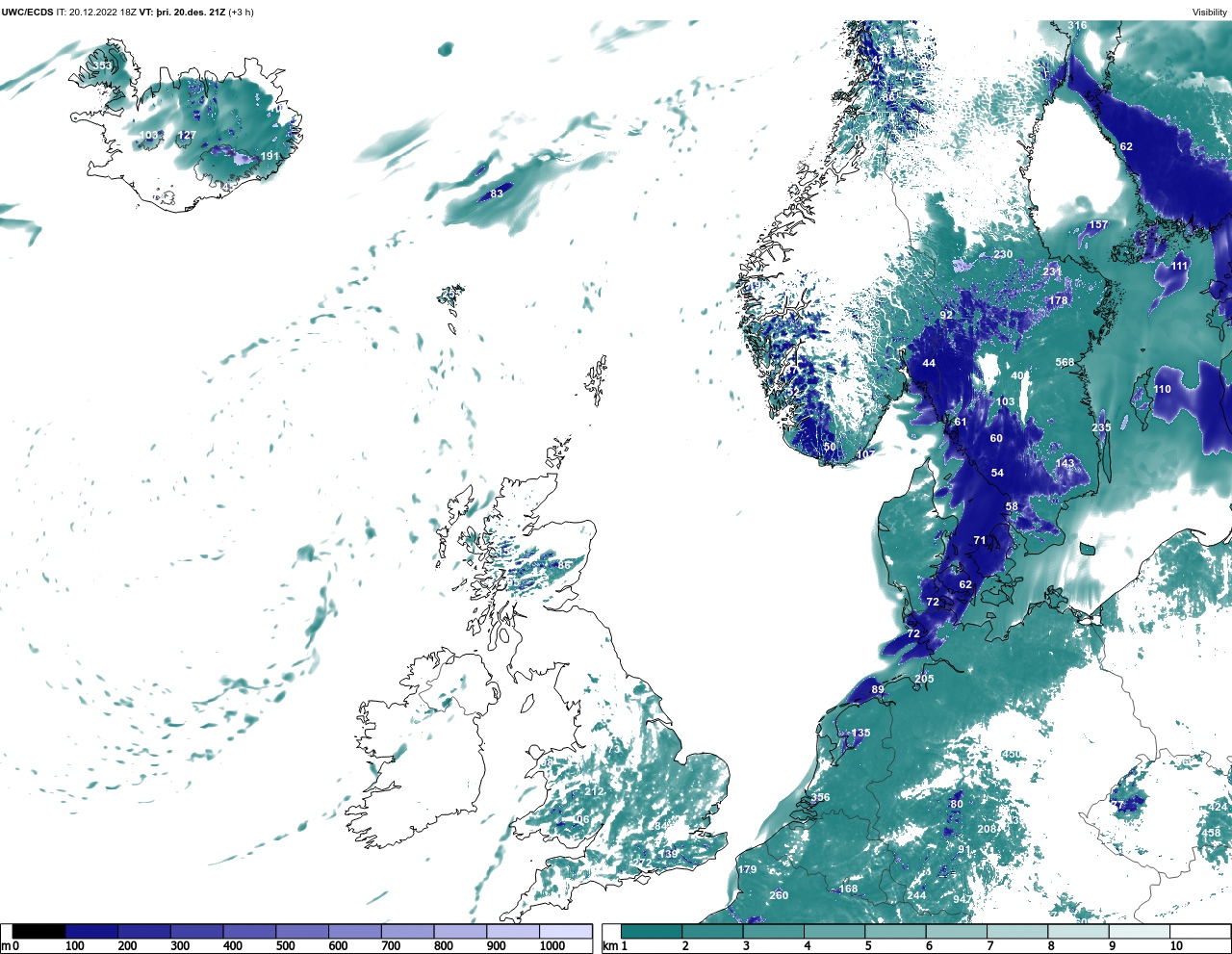Click the map value '208'
Screen dimensions: 1232x954
[x=987, y=829]
